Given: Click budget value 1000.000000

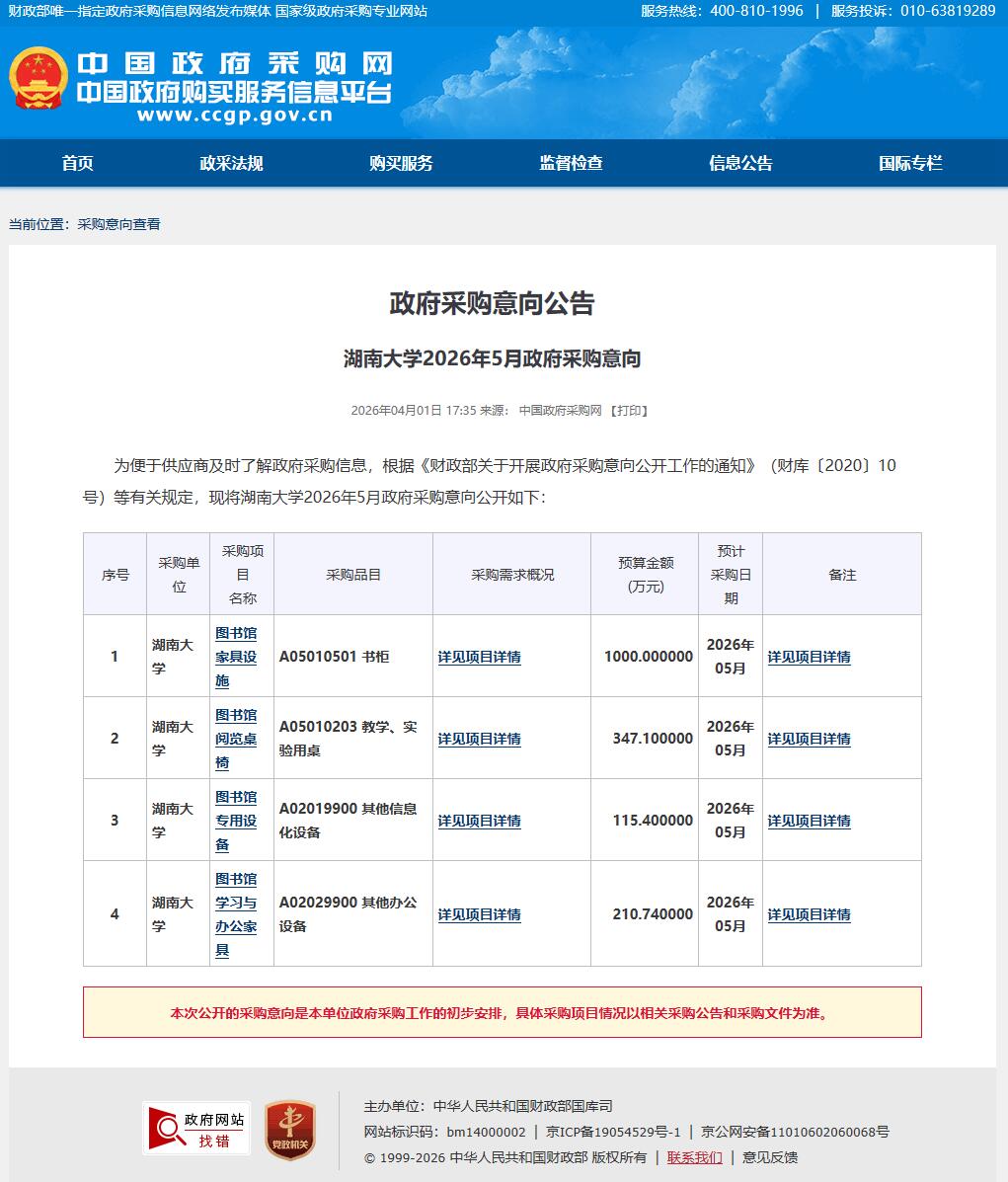Looking at the screenshot, I should click(649, 657).
